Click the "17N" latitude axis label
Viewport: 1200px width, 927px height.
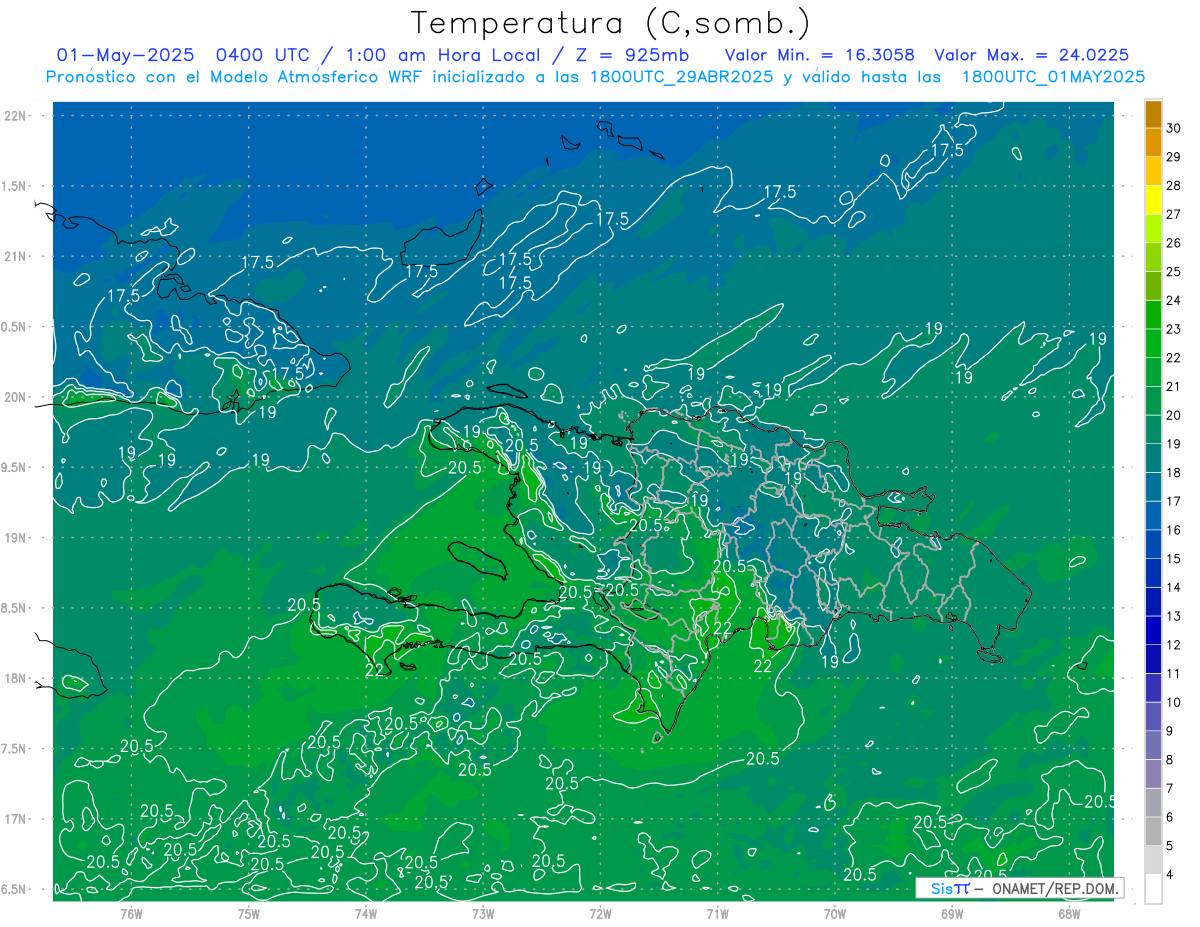(x=15, y=819)
